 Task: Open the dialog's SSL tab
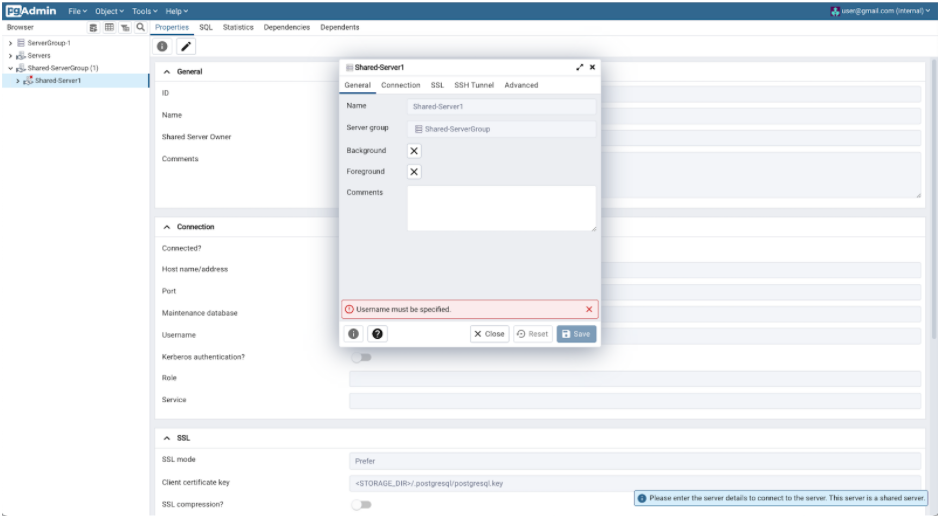[437, 85]
